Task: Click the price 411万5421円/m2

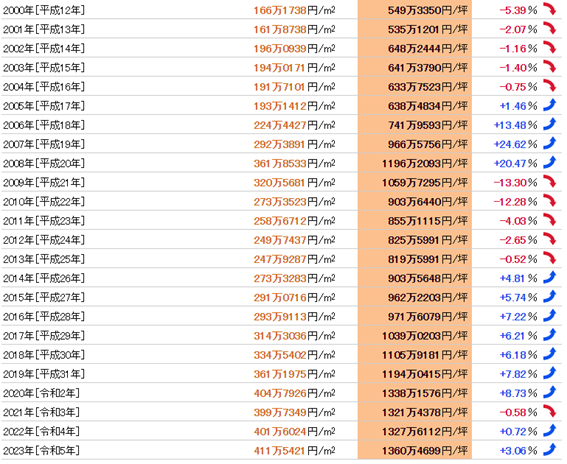Action: [x=294, y=451]
